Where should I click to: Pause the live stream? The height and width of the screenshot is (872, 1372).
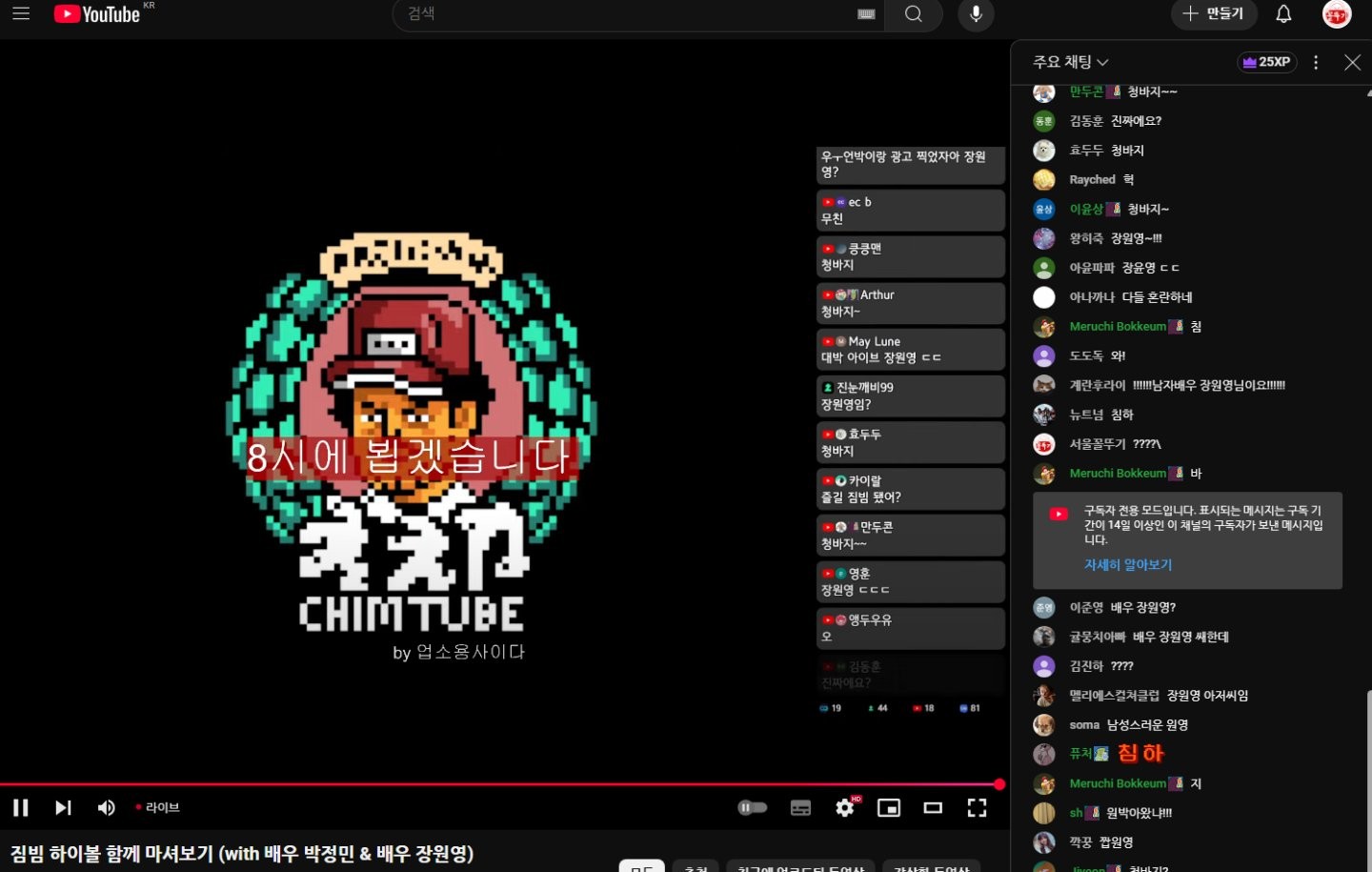coord(21,808)
